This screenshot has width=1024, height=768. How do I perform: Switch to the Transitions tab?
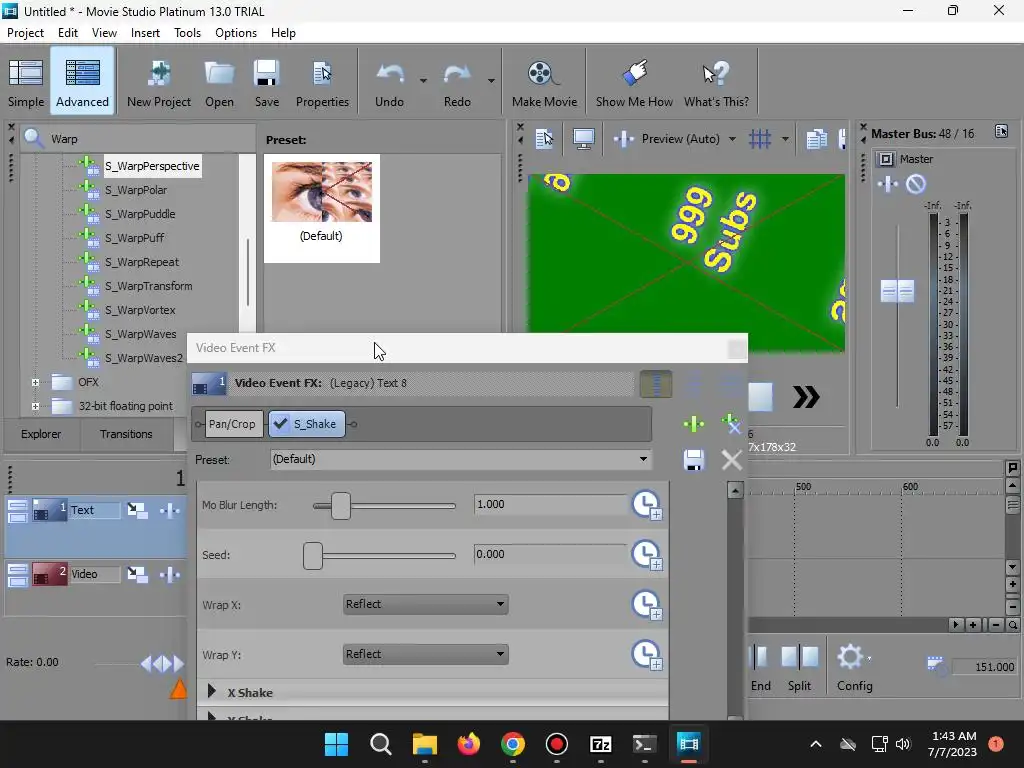(126, 434)
